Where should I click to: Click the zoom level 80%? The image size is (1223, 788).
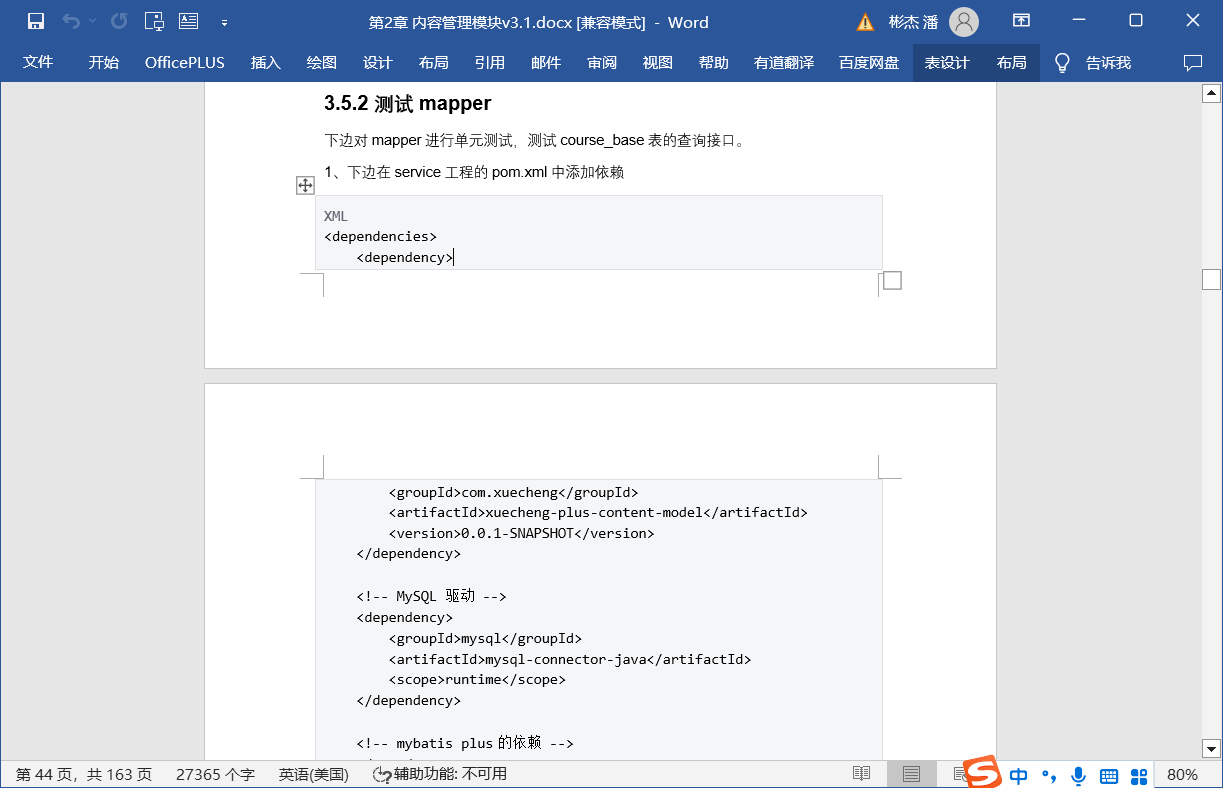(x=1182, y=774)
